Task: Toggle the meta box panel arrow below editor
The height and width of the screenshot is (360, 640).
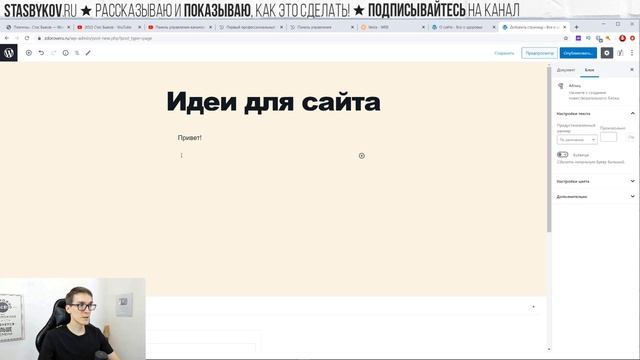Action: (x=533, y=307)
